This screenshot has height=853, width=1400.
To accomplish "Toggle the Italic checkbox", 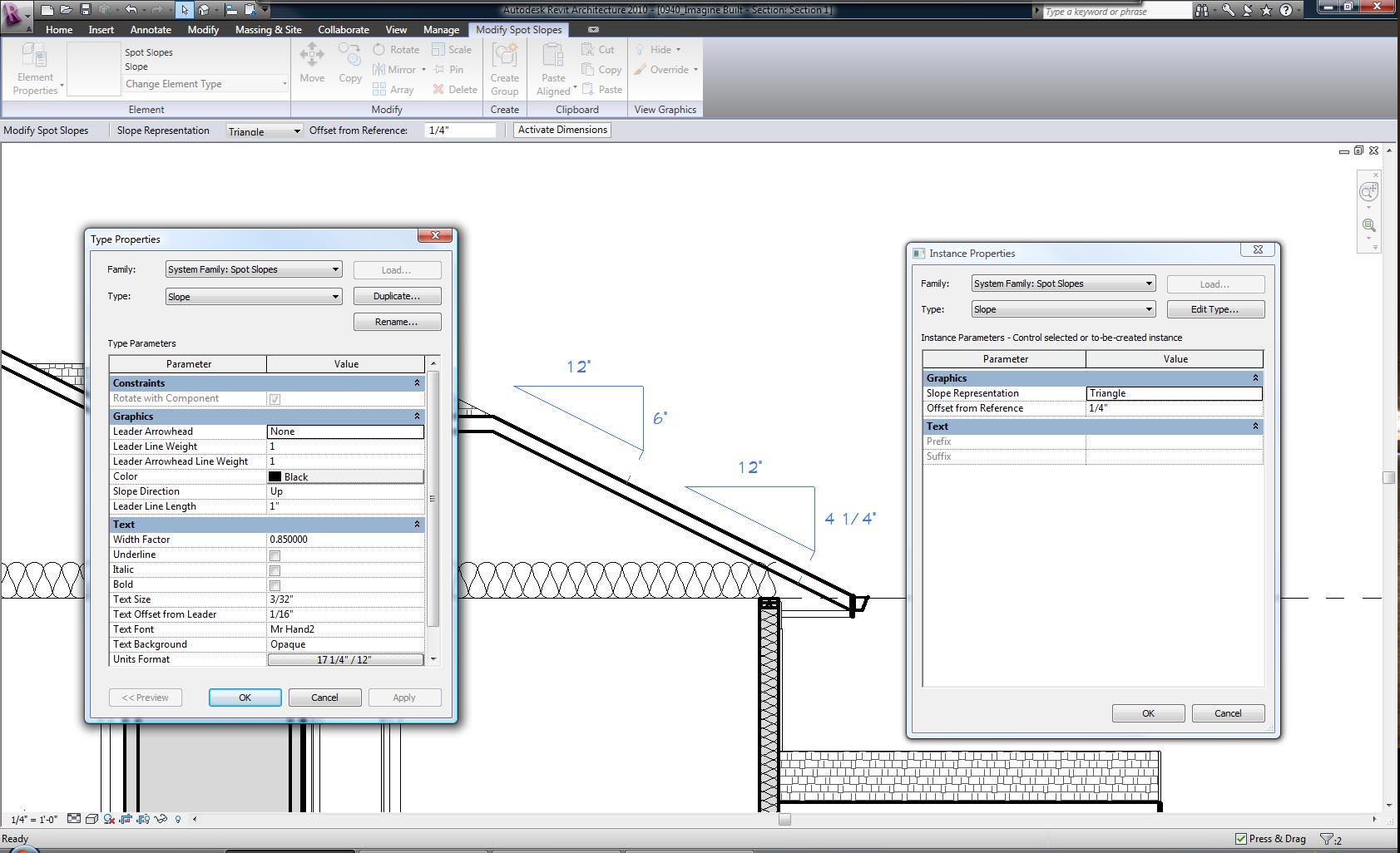I will click(x=275, y=570).
